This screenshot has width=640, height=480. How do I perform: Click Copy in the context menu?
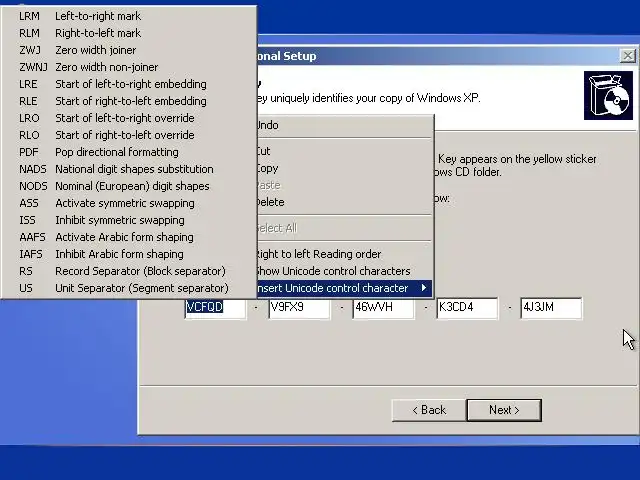click(344, 168)
